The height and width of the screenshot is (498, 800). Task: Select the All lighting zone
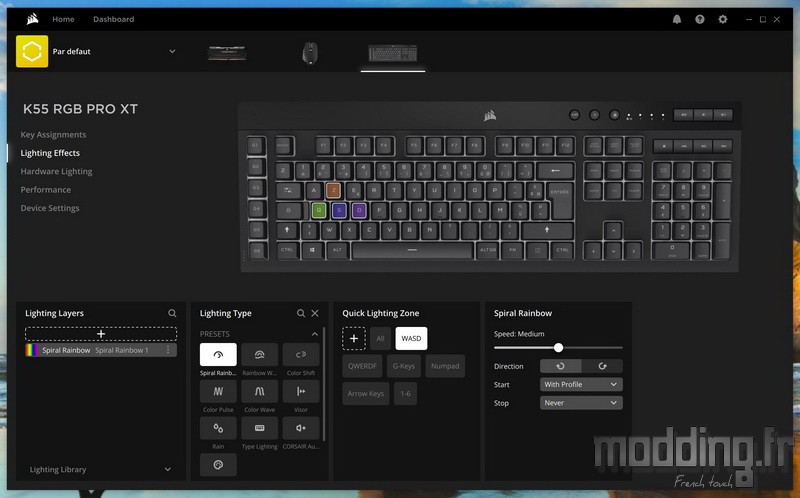coord(380,338)
